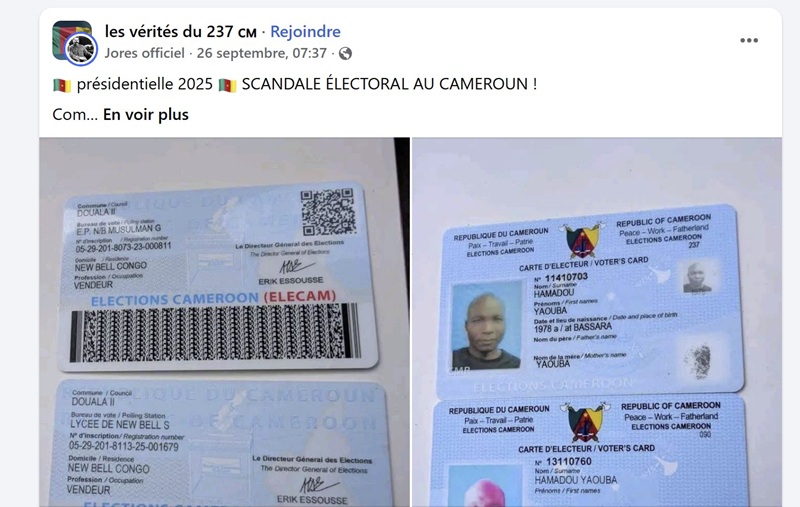800x507 pixels.
Task: Click the barcode strip on the ELECAM card
Action: (215, 332)
